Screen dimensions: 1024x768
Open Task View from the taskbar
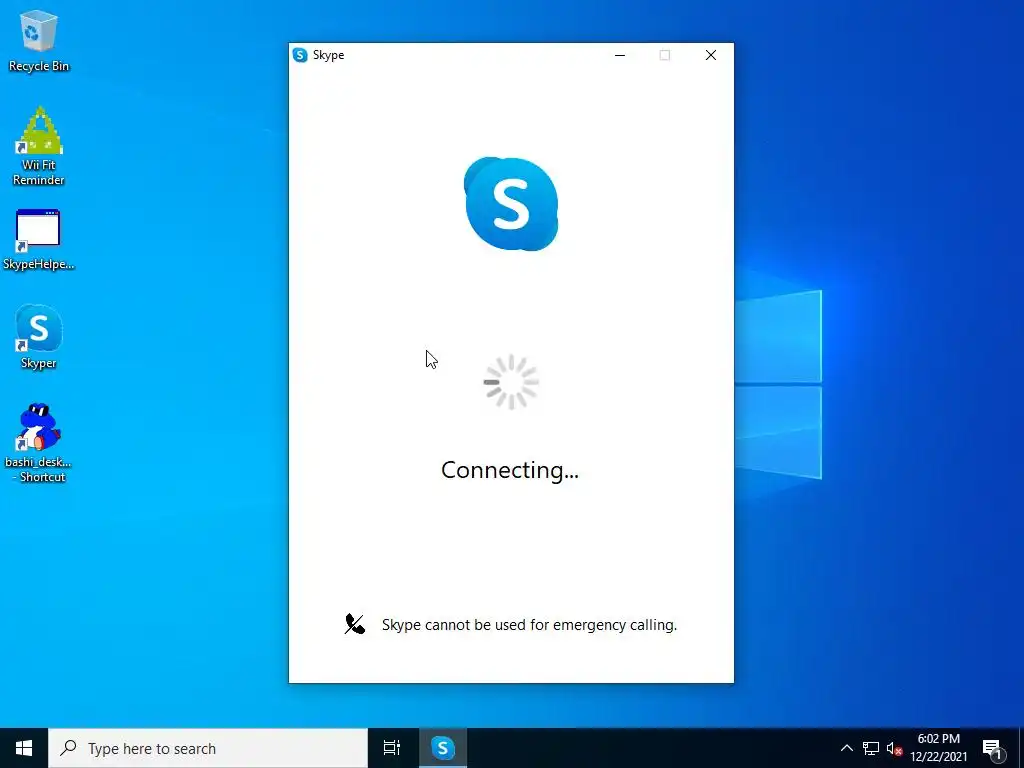[392, 748]
